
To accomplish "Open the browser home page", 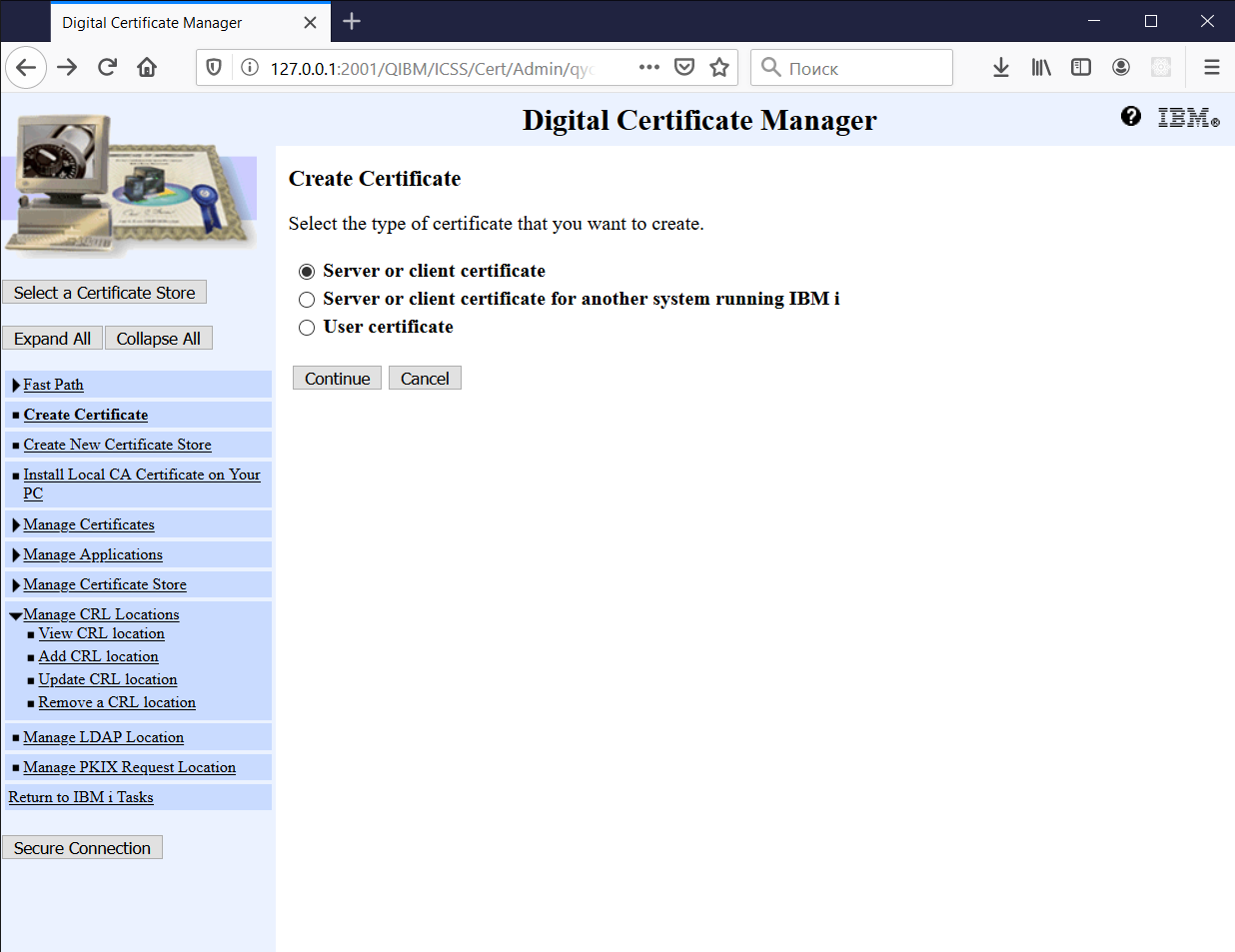I will point(147,68).
